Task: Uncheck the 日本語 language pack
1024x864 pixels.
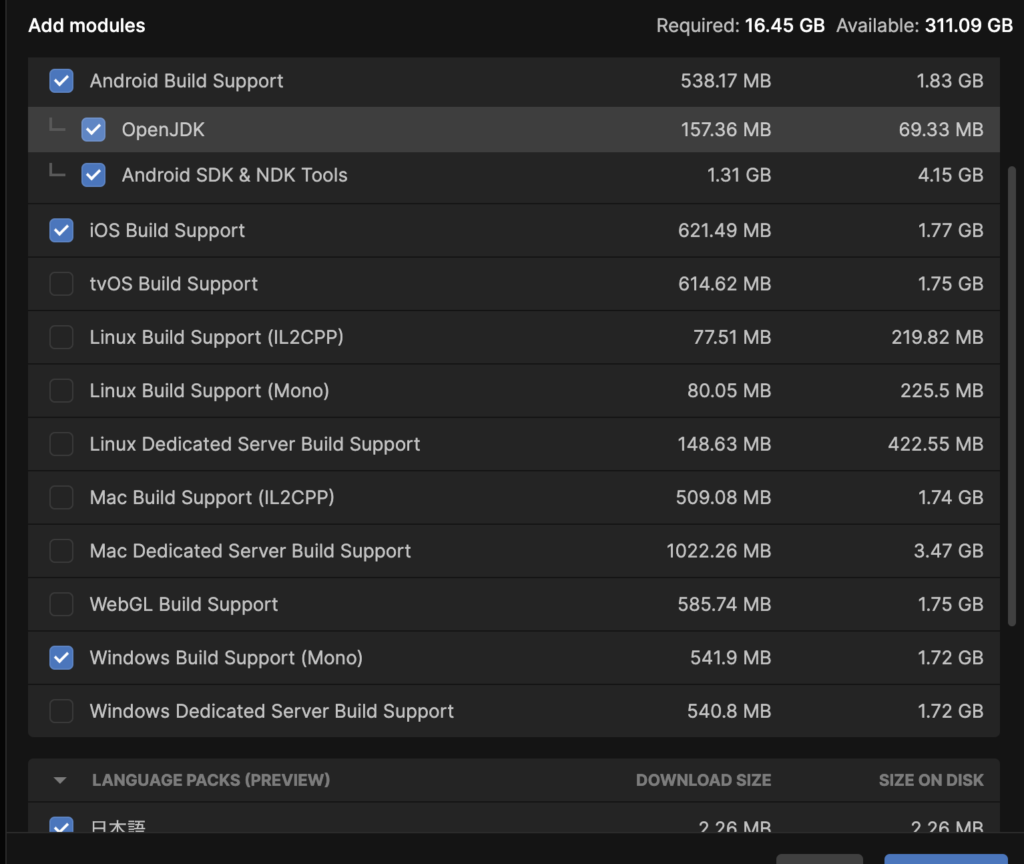Action: coord(61,826)
